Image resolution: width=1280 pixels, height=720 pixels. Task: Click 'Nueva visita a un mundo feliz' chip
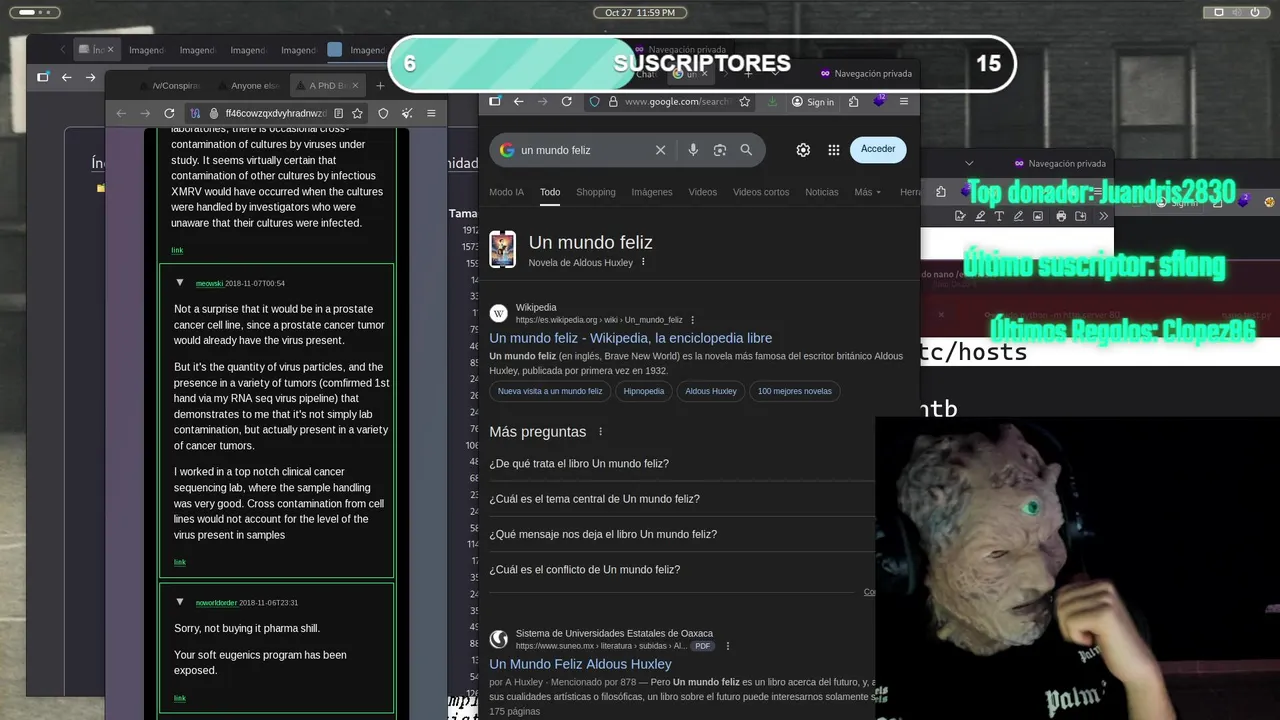(550, 391)
